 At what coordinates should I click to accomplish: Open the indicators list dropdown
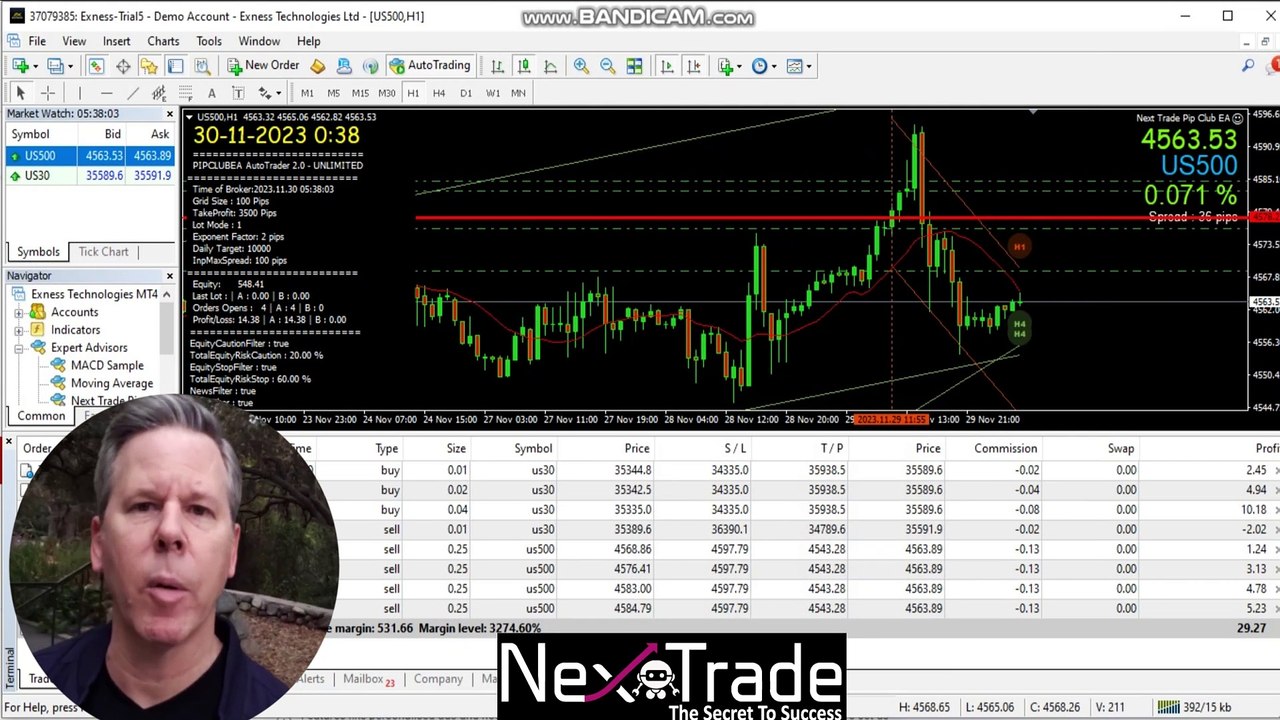coord(728,66)
